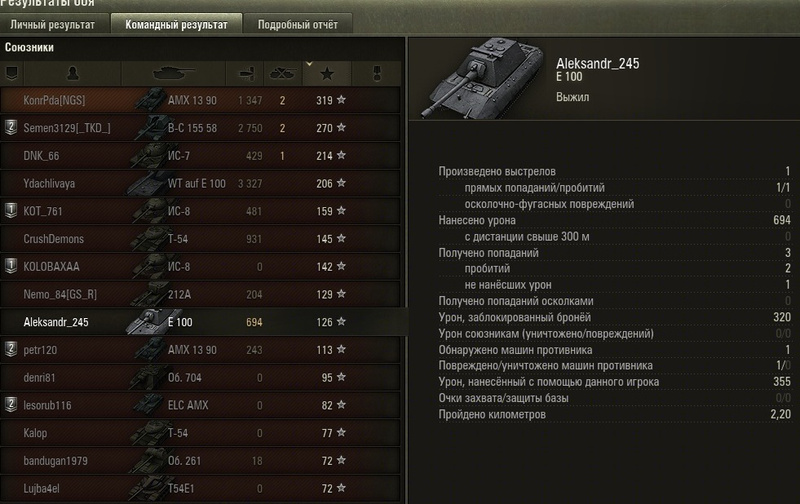Sort by vehicle tank column icon

tap(173, 74)
